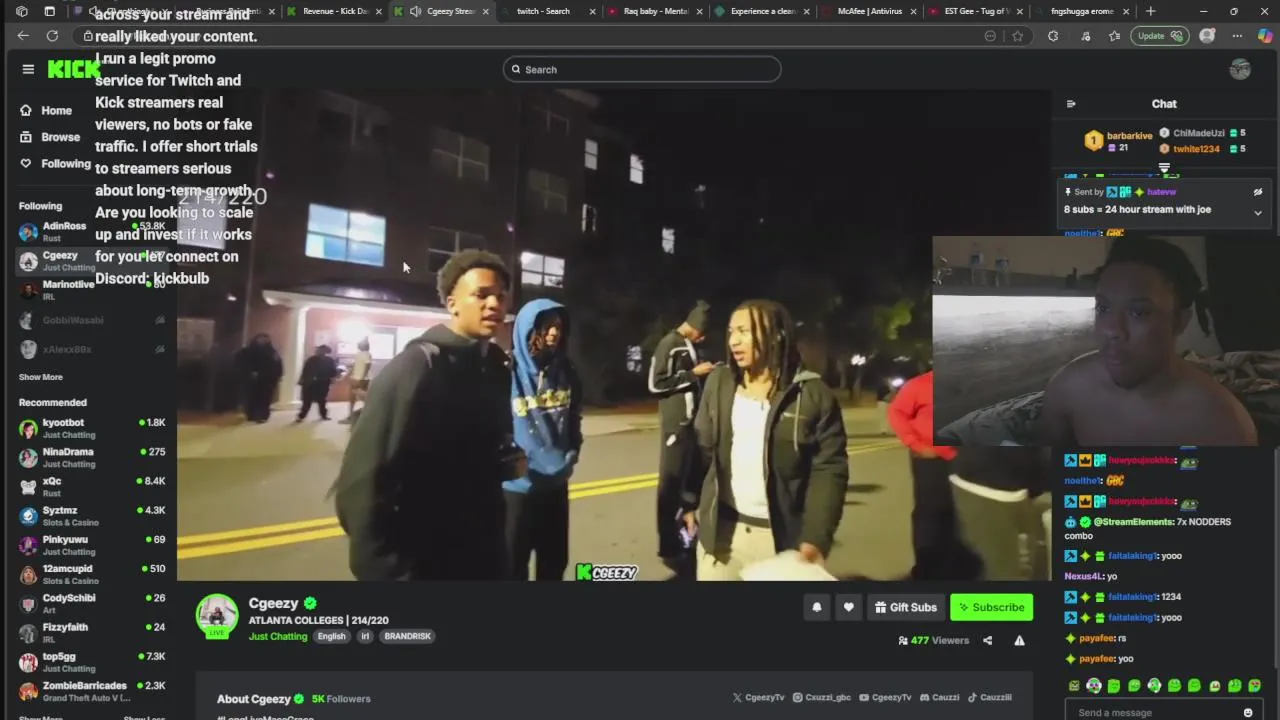Open the emoji picker in chat input

(1248, 712)
